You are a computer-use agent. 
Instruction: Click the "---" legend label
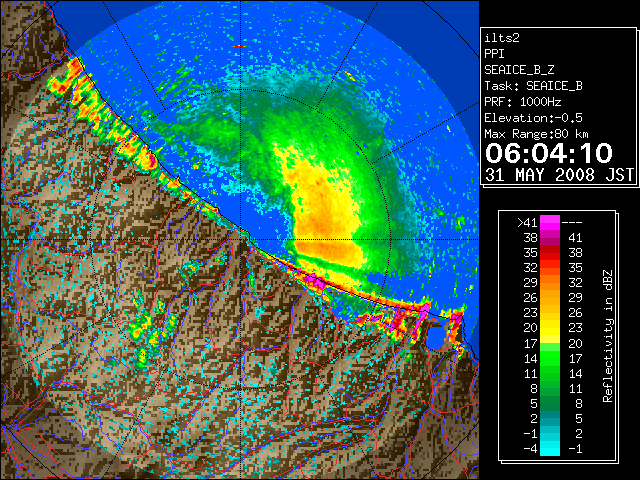coord(572,222)
